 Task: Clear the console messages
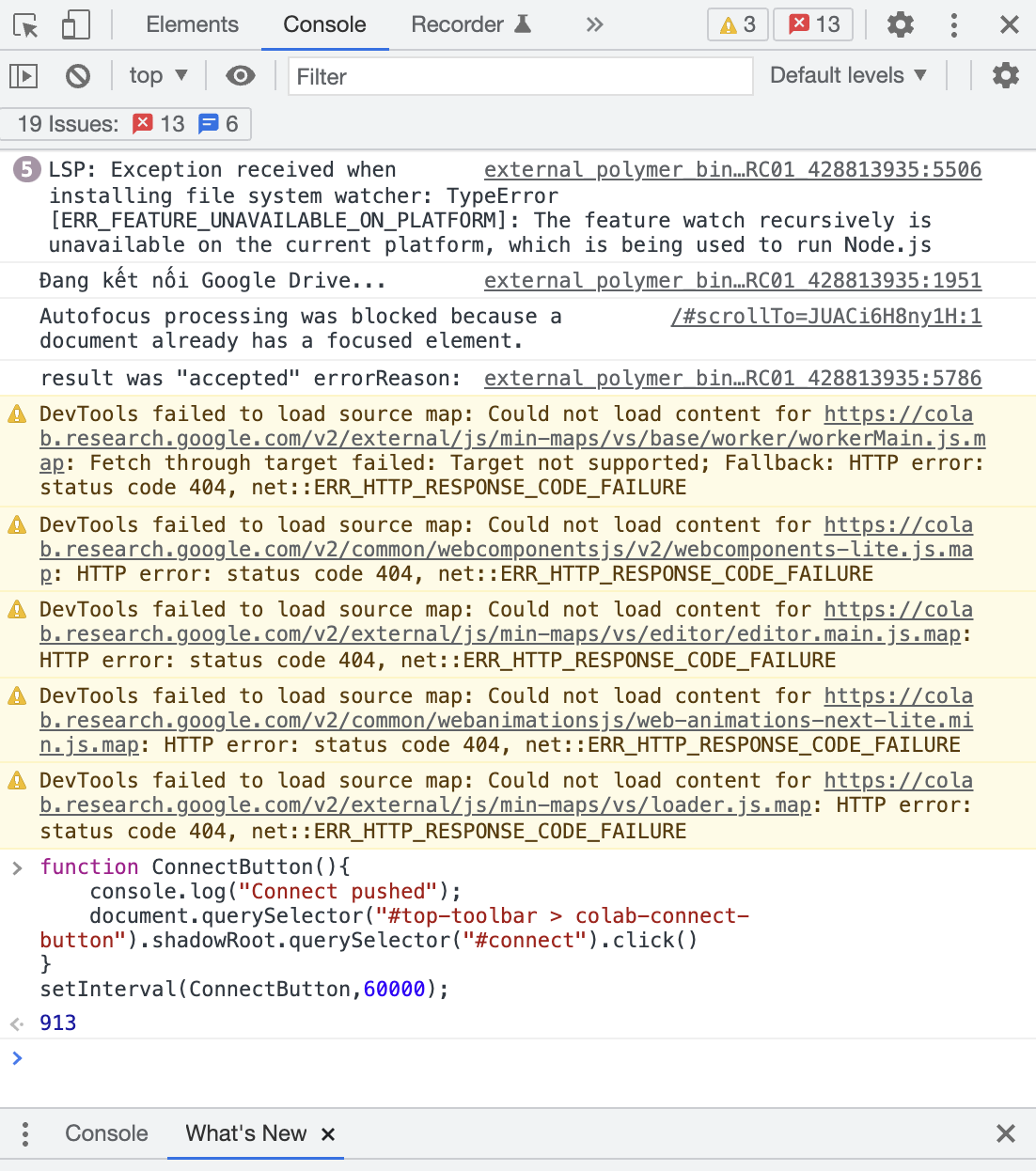point(78,75)
